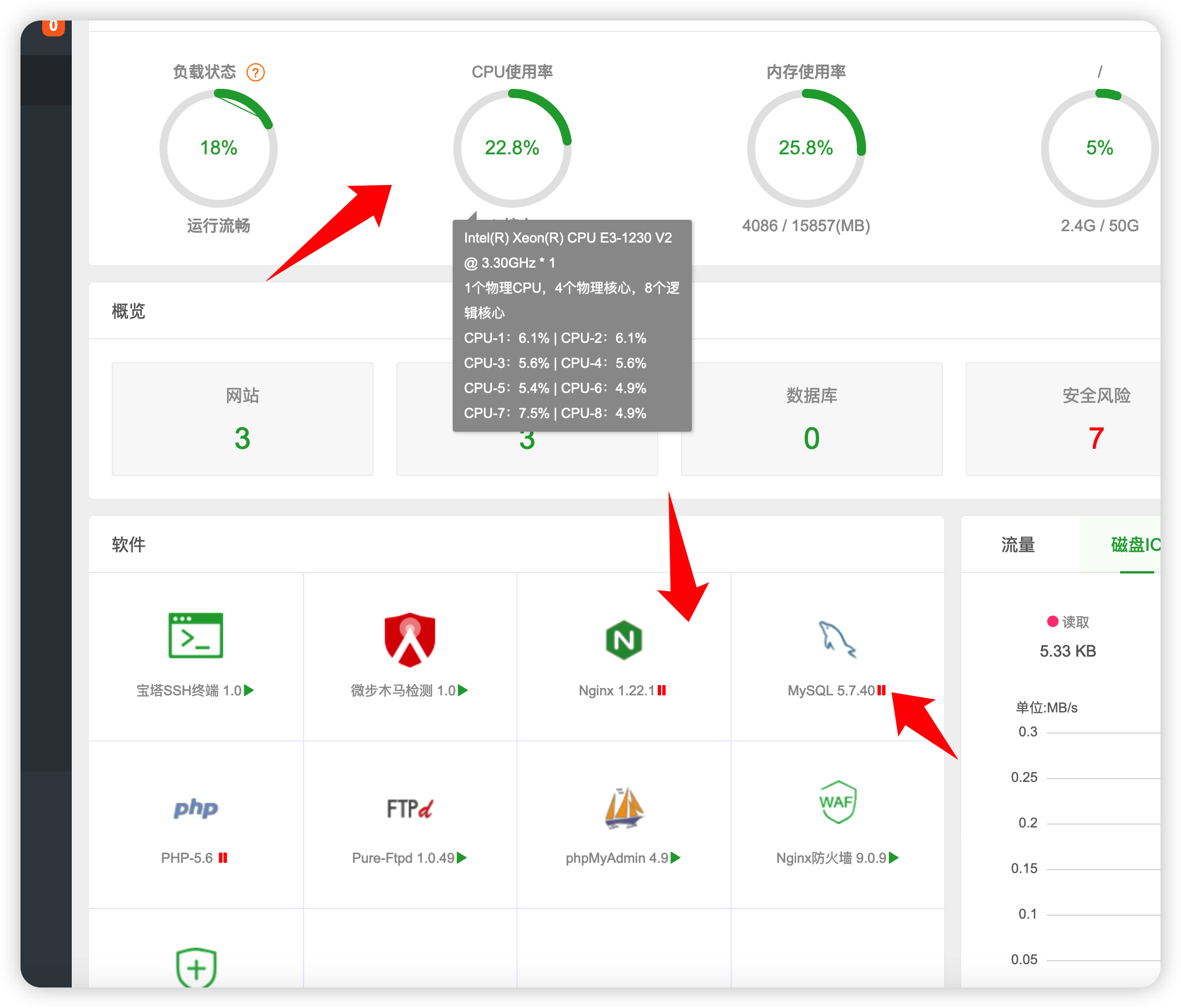1181x1008 pixels.
Task: Toggle the phpMyAdmin 4.9 green play indicator
Action: coord(675,858)
